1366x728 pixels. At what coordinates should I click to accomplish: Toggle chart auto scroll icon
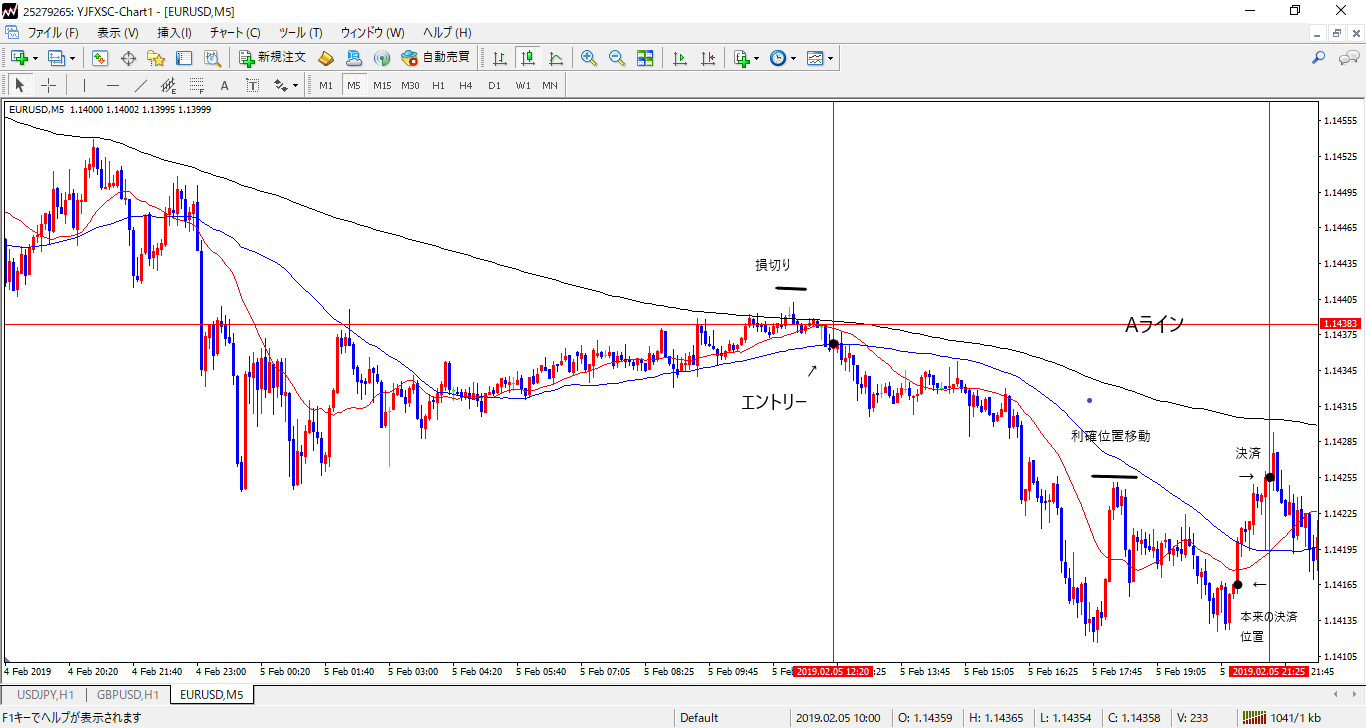680,58
